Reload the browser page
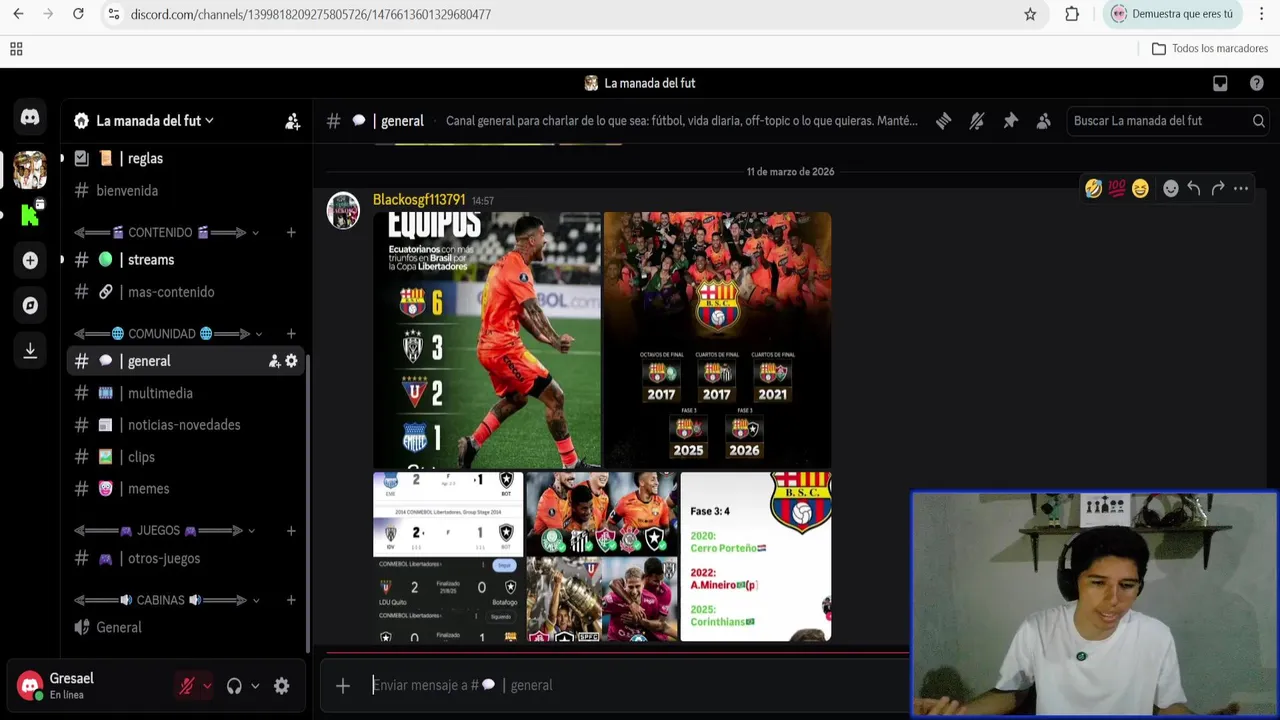This screenshot has width=1280, height=720. 78,14
